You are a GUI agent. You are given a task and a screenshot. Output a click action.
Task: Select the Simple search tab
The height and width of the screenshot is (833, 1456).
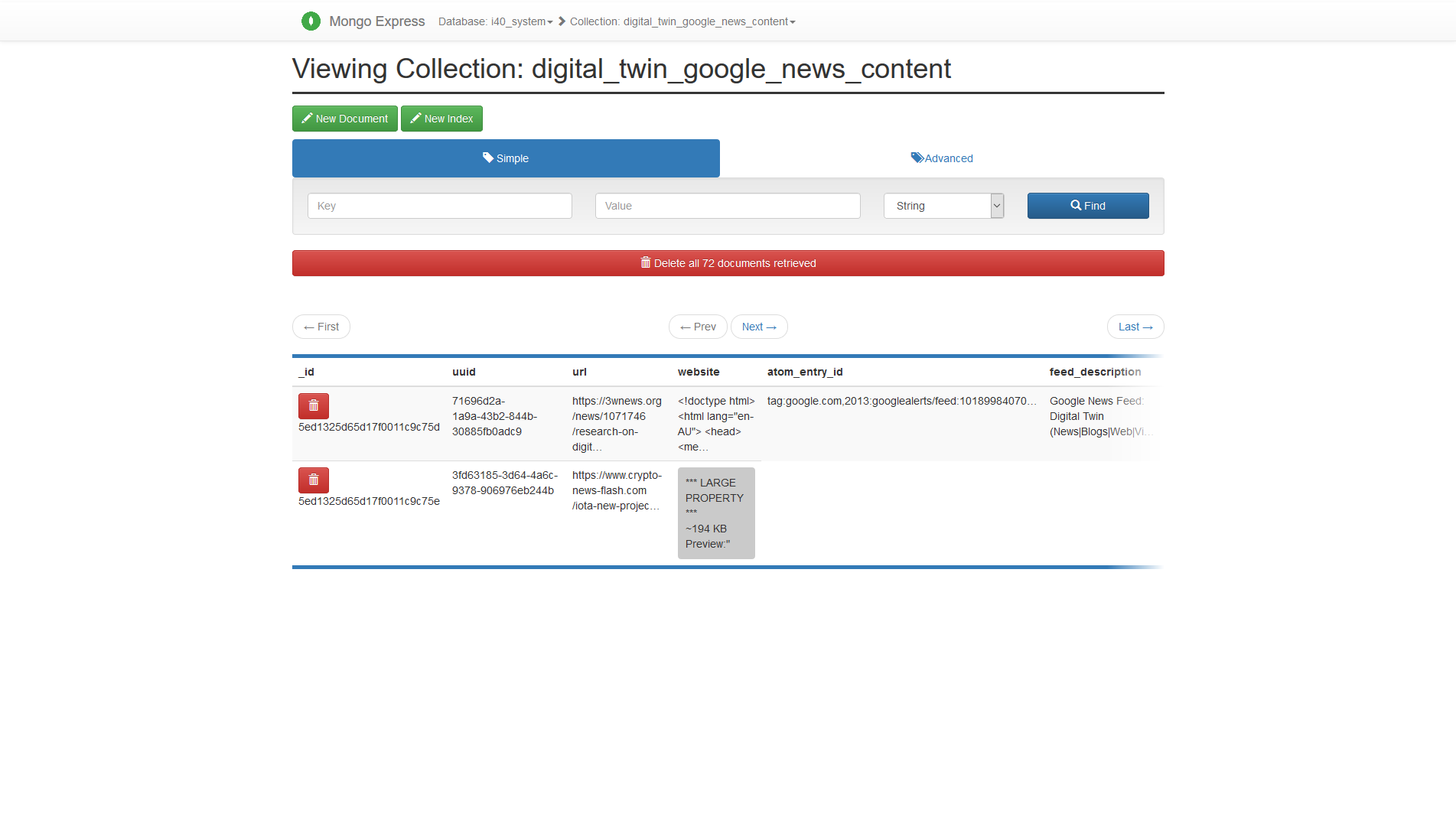click(505, 158)
